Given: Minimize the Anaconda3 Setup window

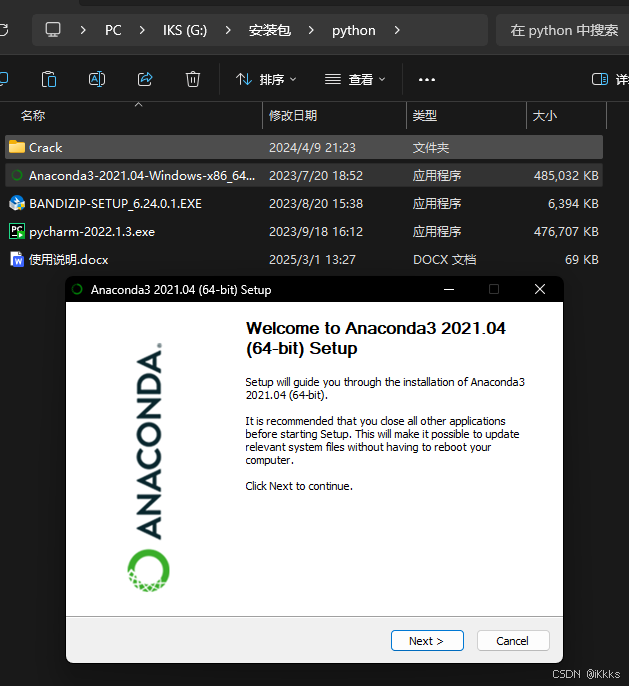Looking at the screenshot, I should pos(449,289).
